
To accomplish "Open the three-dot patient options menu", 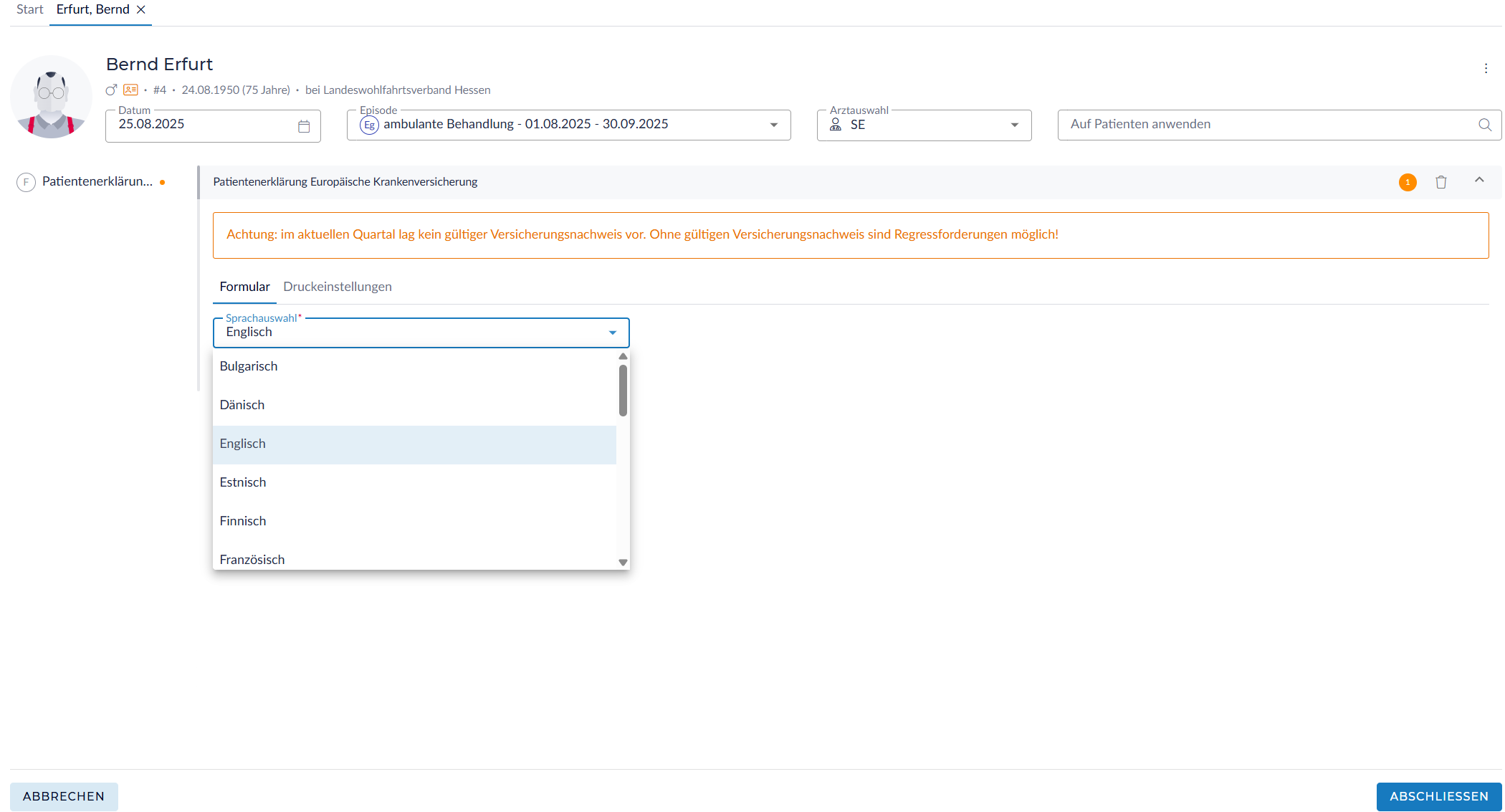I will click(x=1486, y=68).
